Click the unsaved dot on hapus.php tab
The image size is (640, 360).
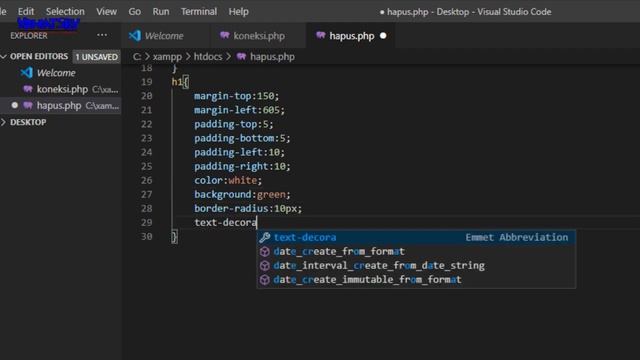pyautogui.click(x=383, y=36)
